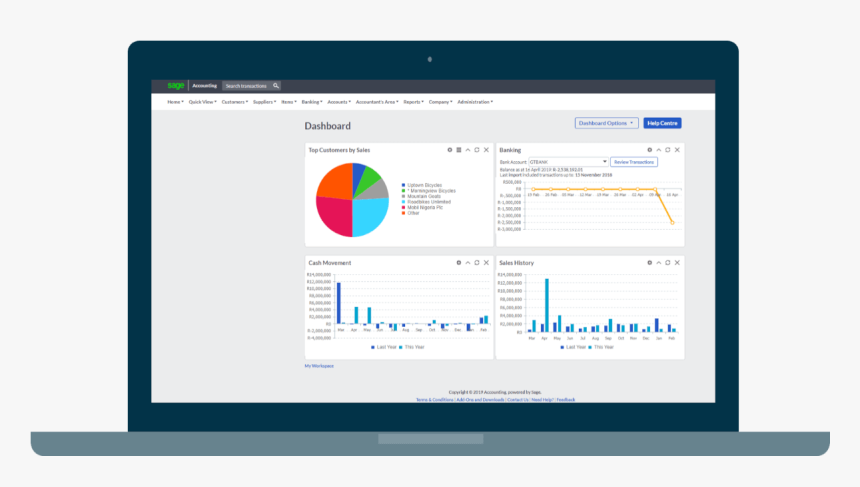This screenshot has width=860, height=487.
Task: Collapse the Top Customers by Sales widget
Action: [468, 150]
